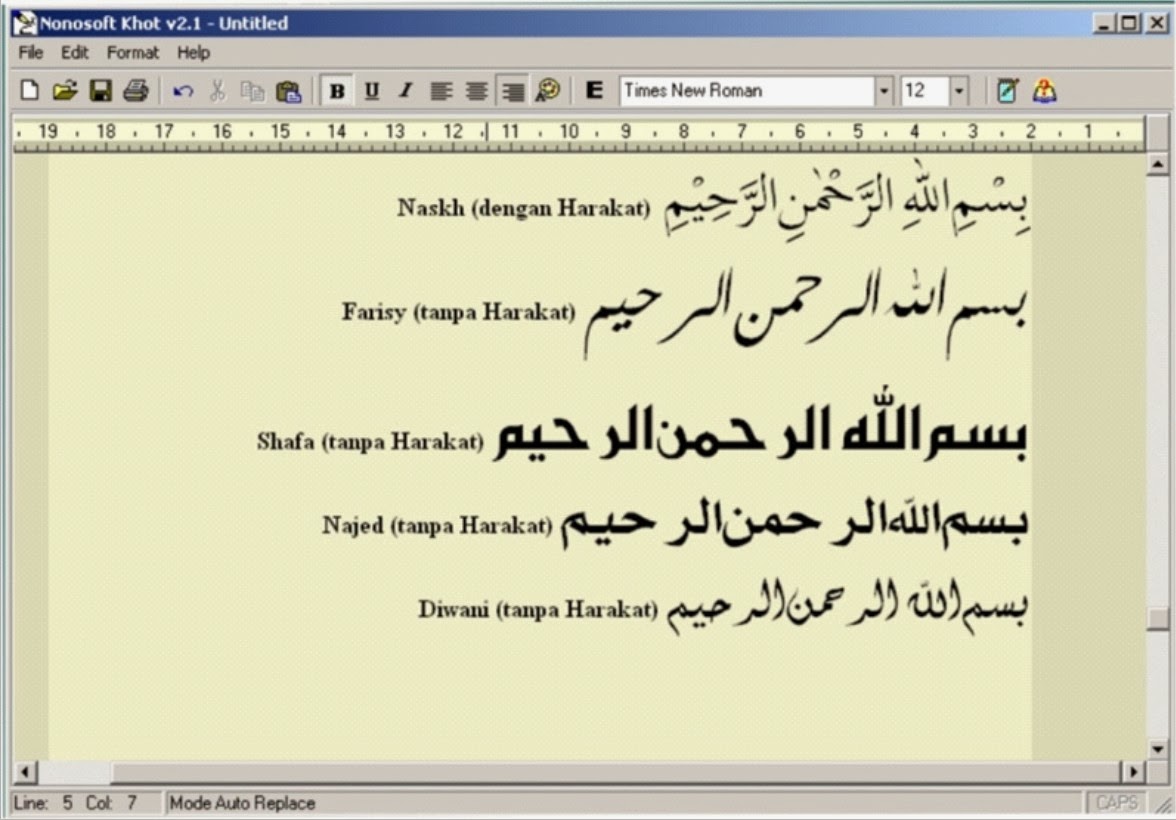This screenshot has width=1176, height=820.
Task: Click the E language mode icon
Action: 593,90
